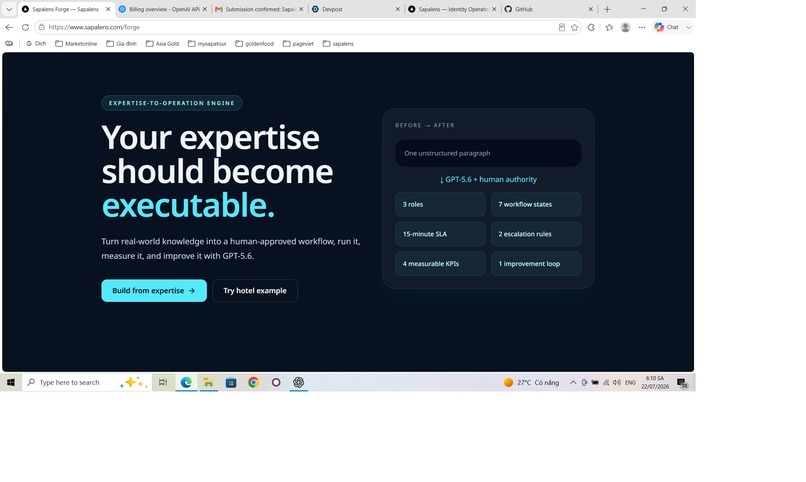Click the 7 workflow states card
This screenshot has width=806, height=482.
click(536, 205)
